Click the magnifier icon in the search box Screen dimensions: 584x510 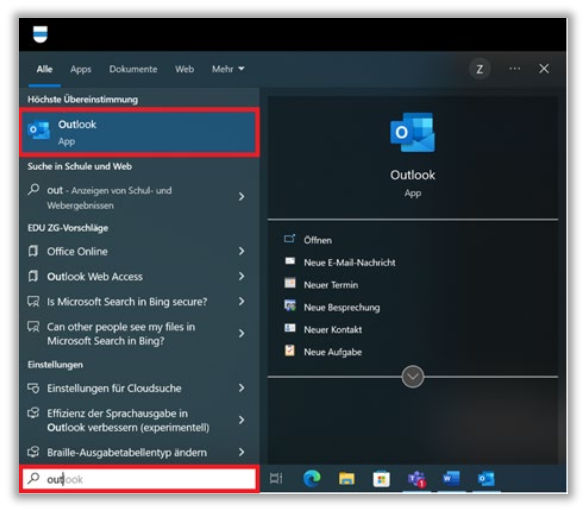click(34, 478)
